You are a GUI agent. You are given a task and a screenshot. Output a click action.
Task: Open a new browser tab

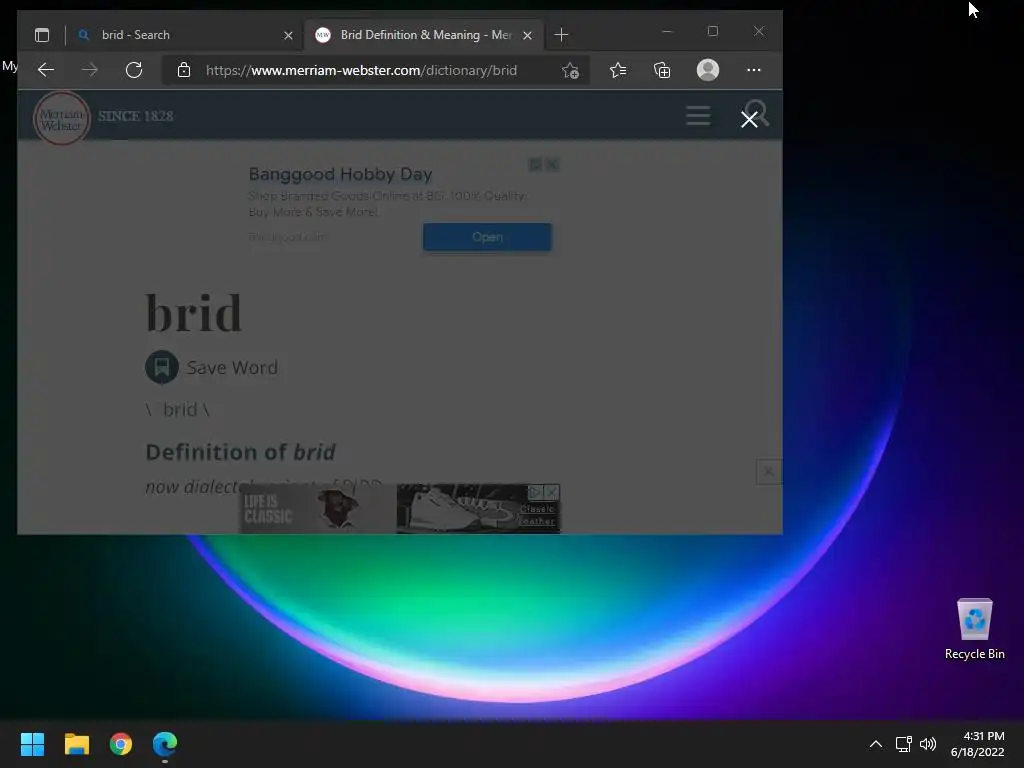561,35
